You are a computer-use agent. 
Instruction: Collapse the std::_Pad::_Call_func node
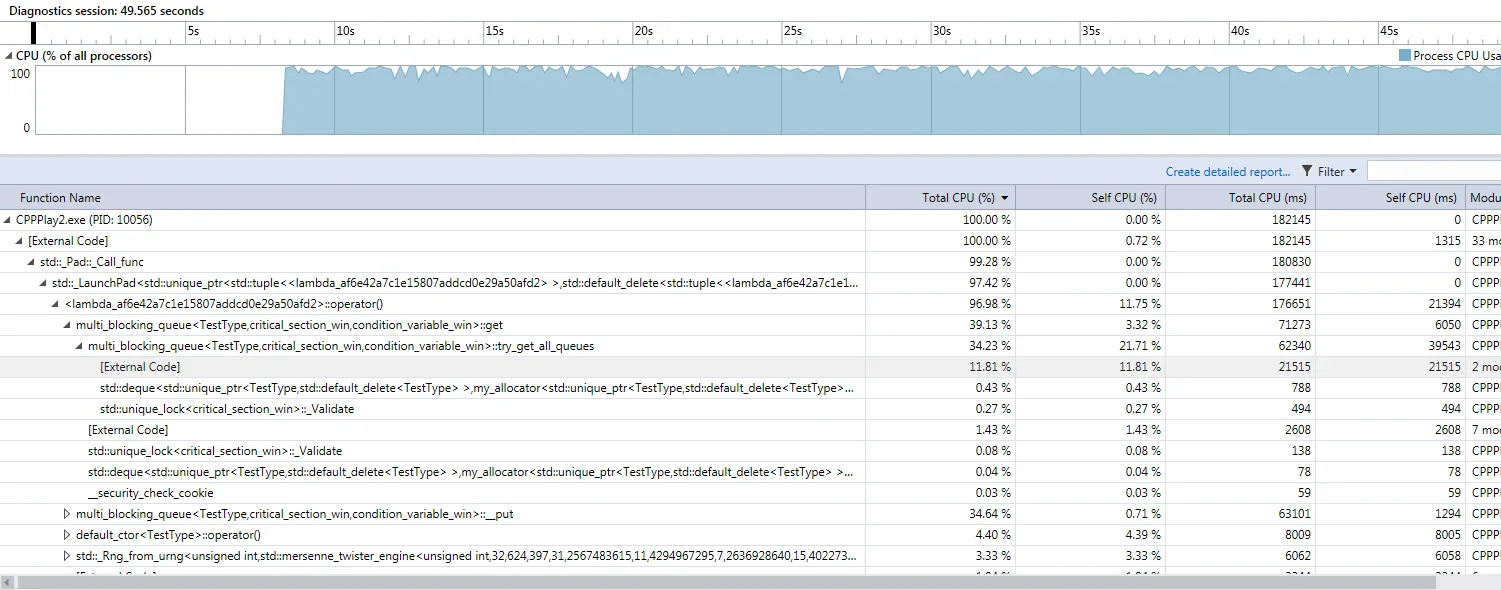[31, 262]
